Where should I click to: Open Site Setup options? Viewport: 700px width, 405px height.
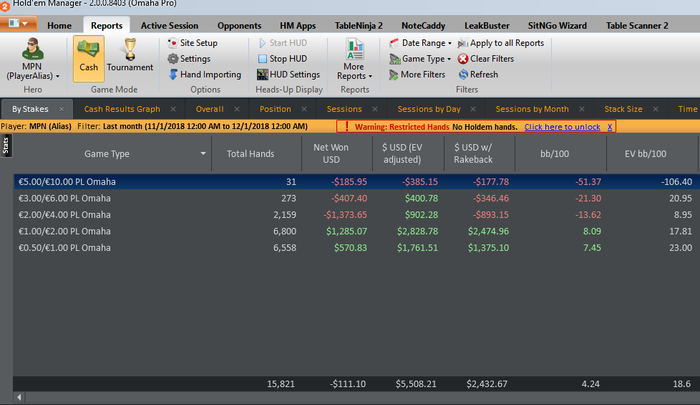pyautogui.click(x=192, y=43)
